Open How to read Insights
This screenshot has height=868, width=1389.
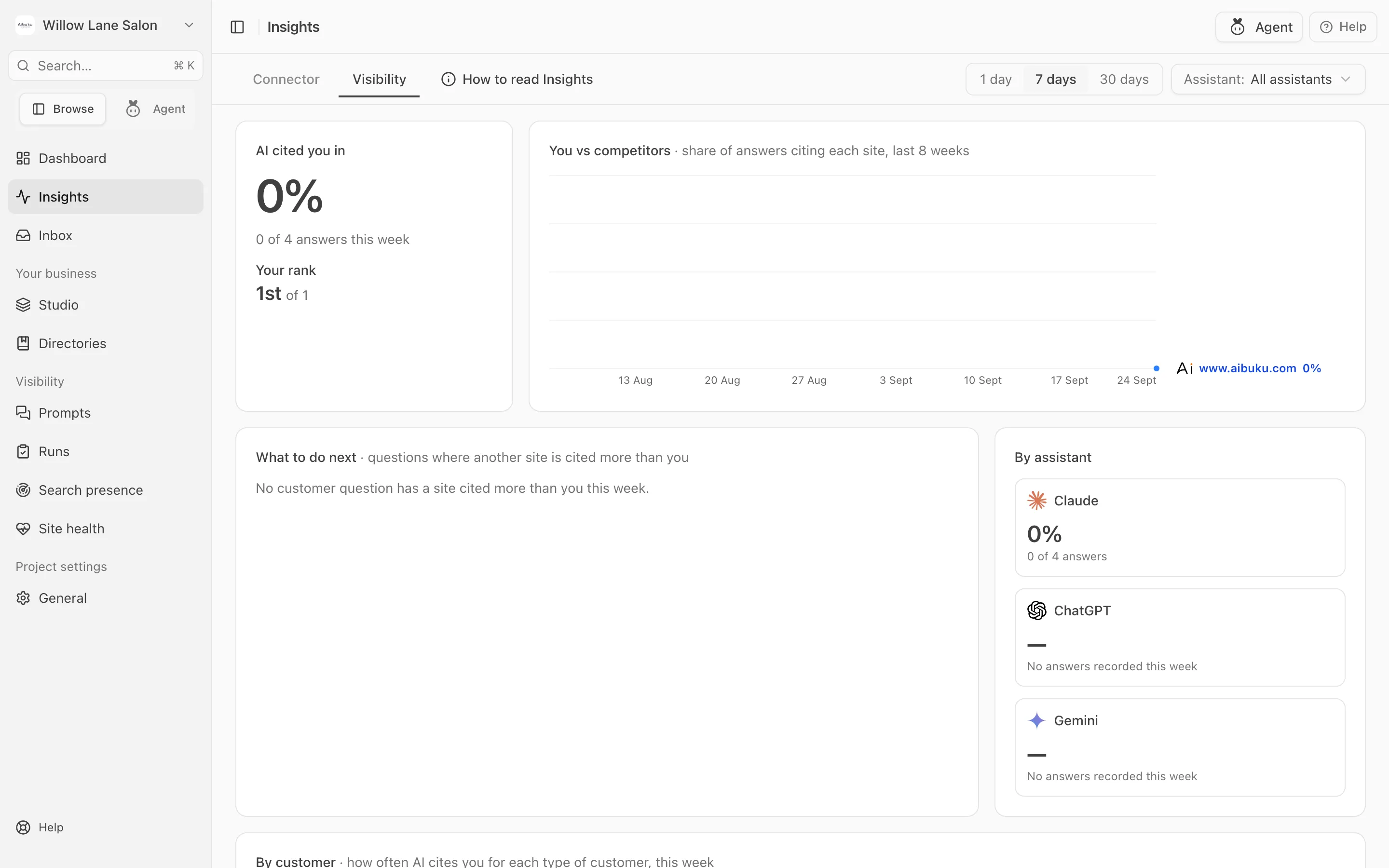tap(517, 79)
